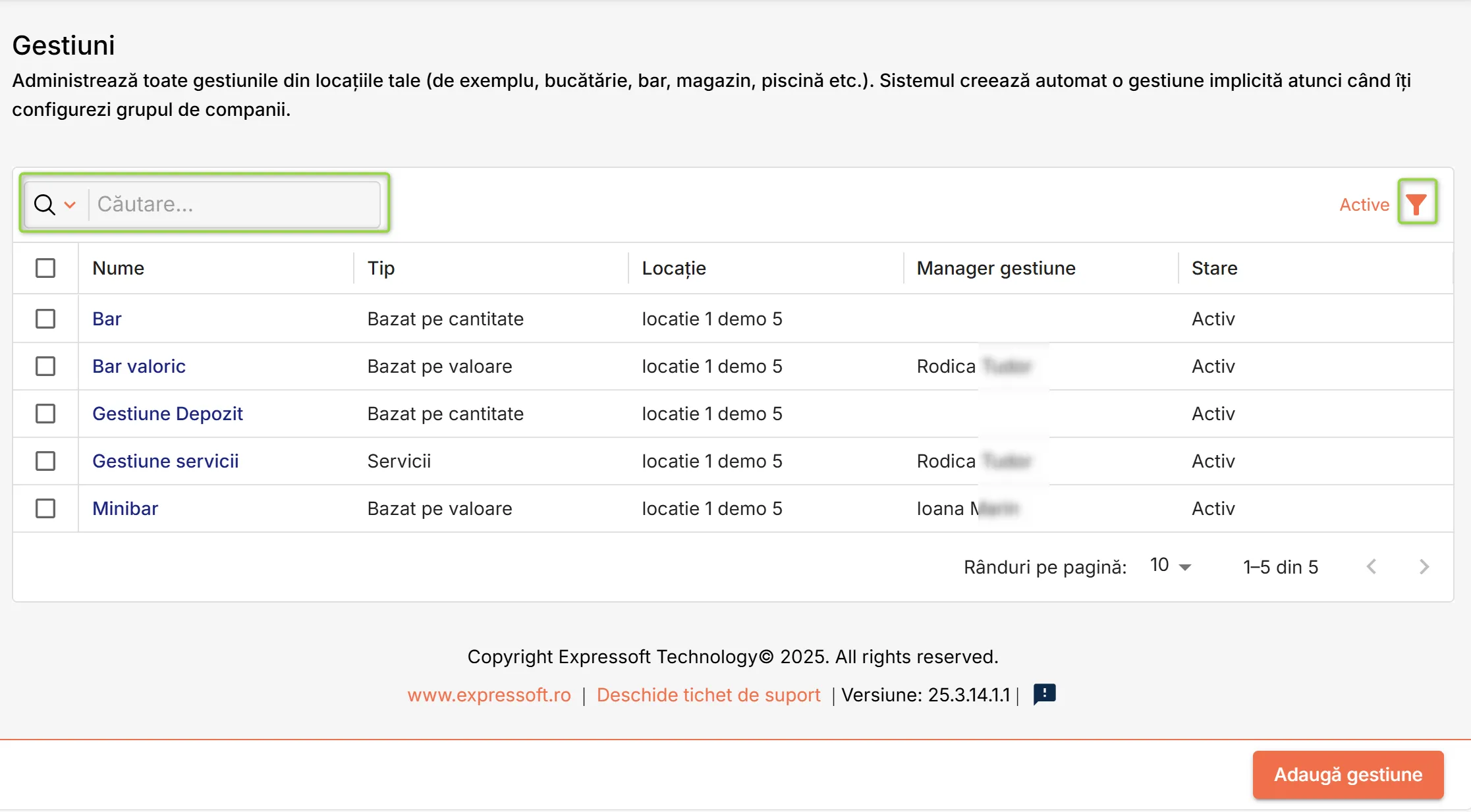This screenshot has width=1471, height=812.
Task: Click the orange filter funnel icon
Action: (x=1416, y=204)
